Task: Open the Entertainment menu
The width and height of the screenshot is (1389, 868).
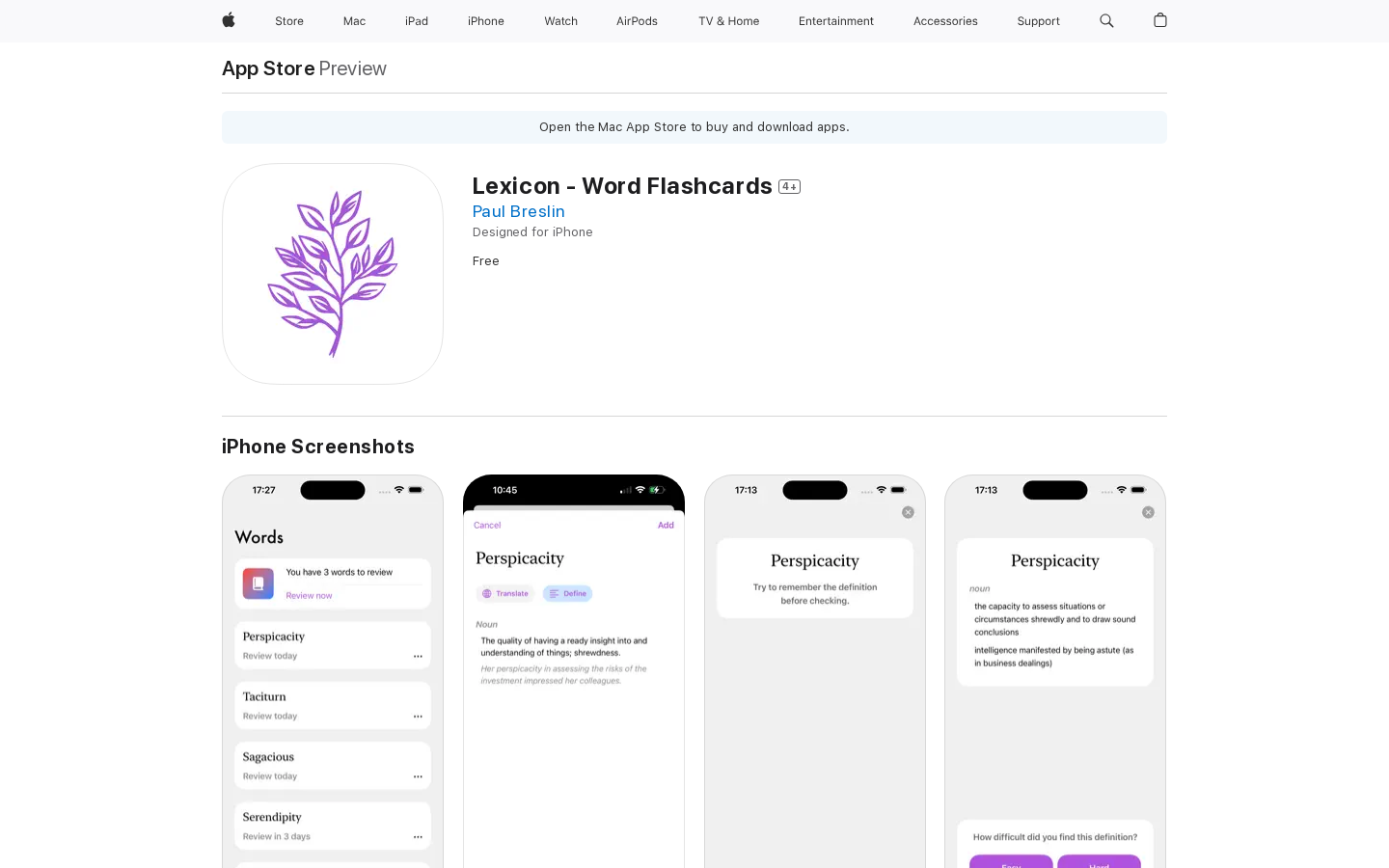Action: point(836,21)
